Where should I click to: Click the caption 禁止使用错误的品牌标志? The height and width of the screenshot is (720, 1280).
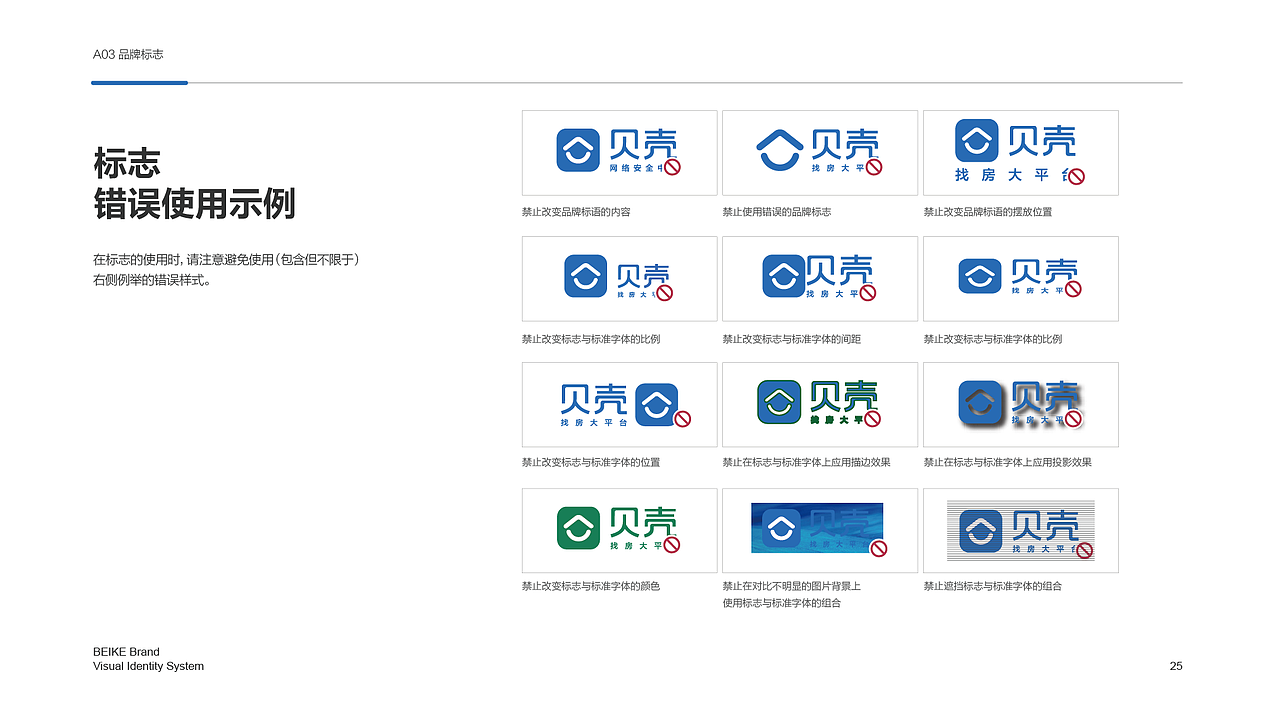777,212
